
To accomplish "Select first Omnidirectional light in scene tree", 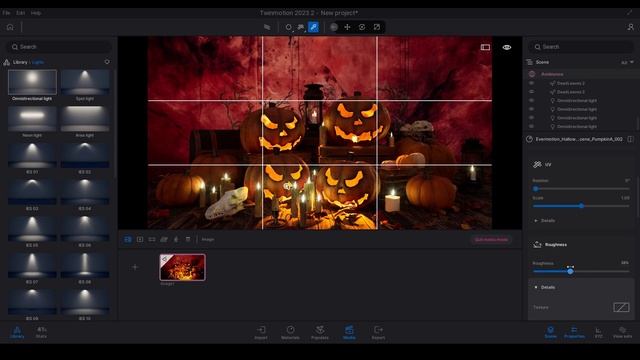I will click(x=577, y=100).
